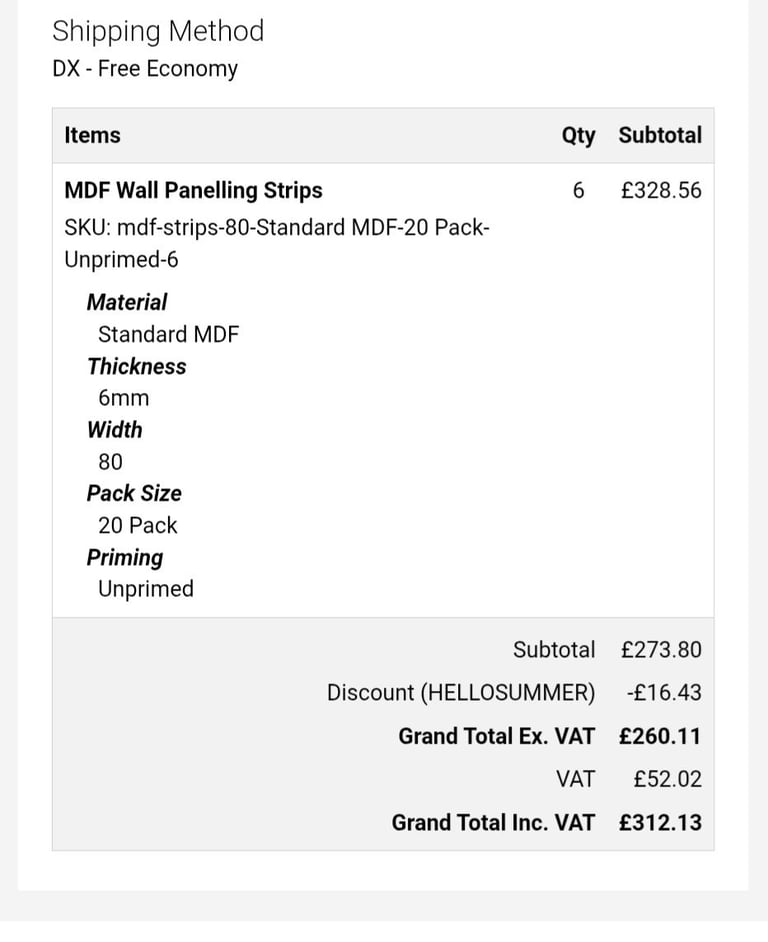Click the Shipping Method heading
This screenshot has height=942, width=768.
pyautogui.click(x=158, y=31)
